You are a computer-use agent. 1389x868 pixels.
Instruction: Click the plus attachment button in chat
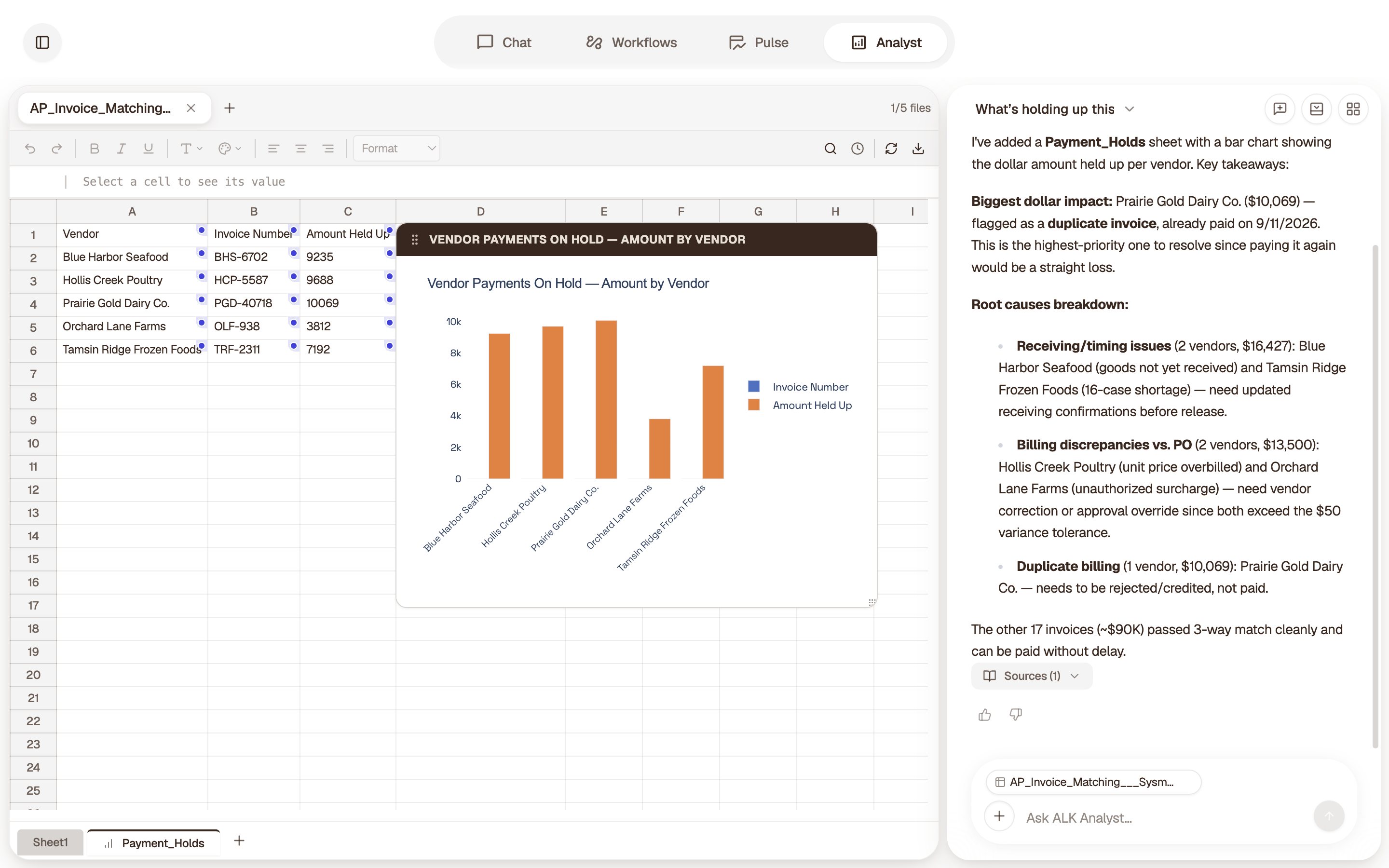click(999, 816)
